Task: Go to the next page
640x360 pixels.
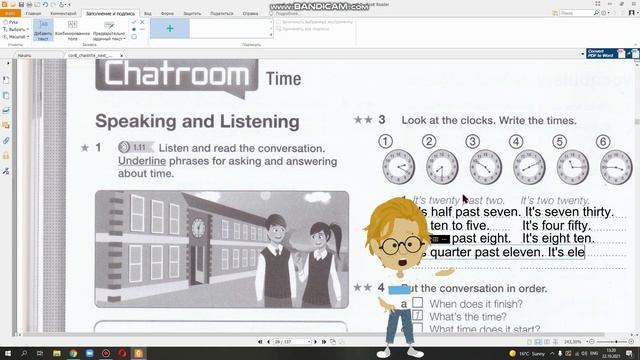Action: (x=316, y=342)
